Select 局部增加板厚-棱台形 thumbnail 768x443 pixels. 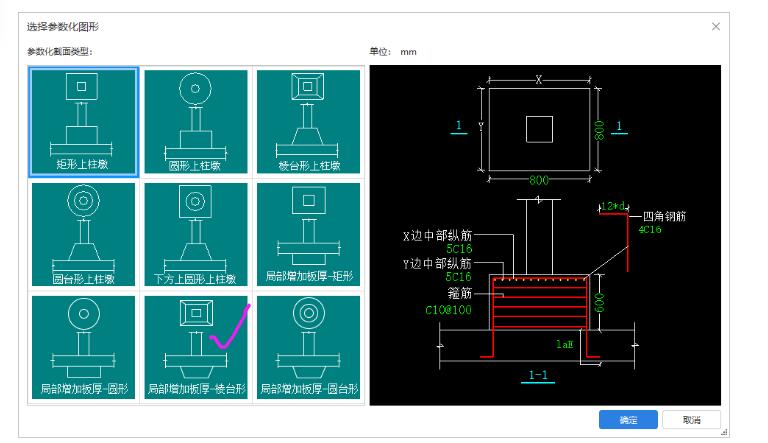click(196, 347)
